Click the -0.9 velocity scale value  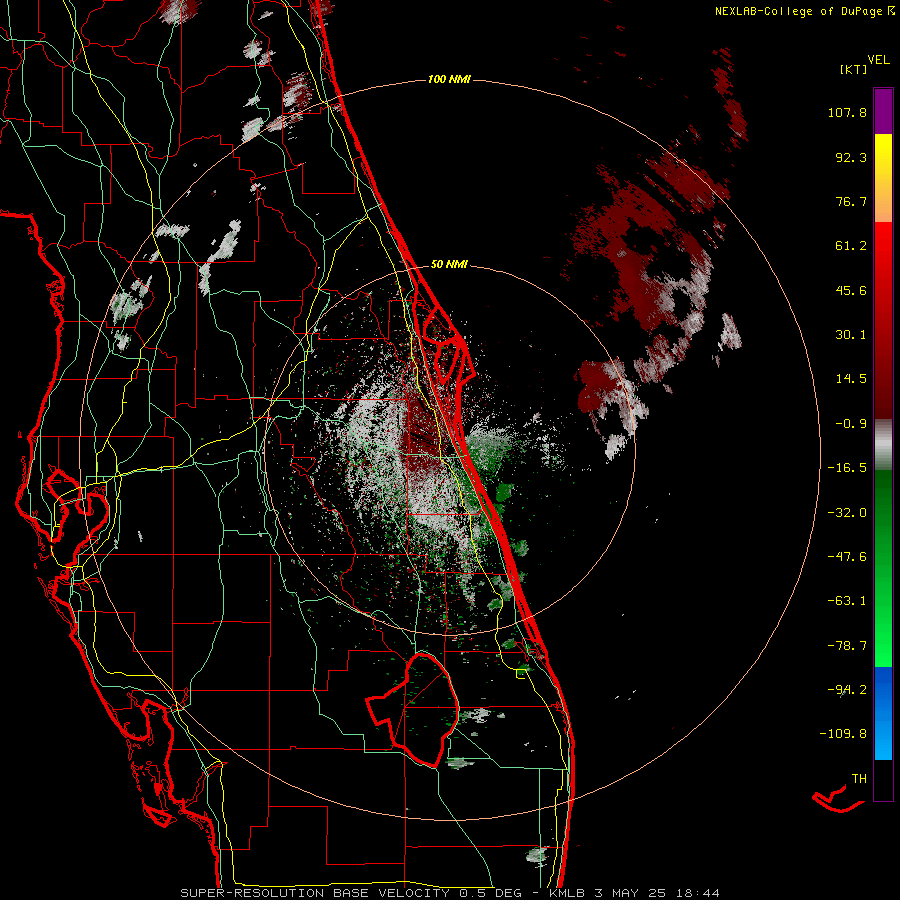[x=851, y=424]
